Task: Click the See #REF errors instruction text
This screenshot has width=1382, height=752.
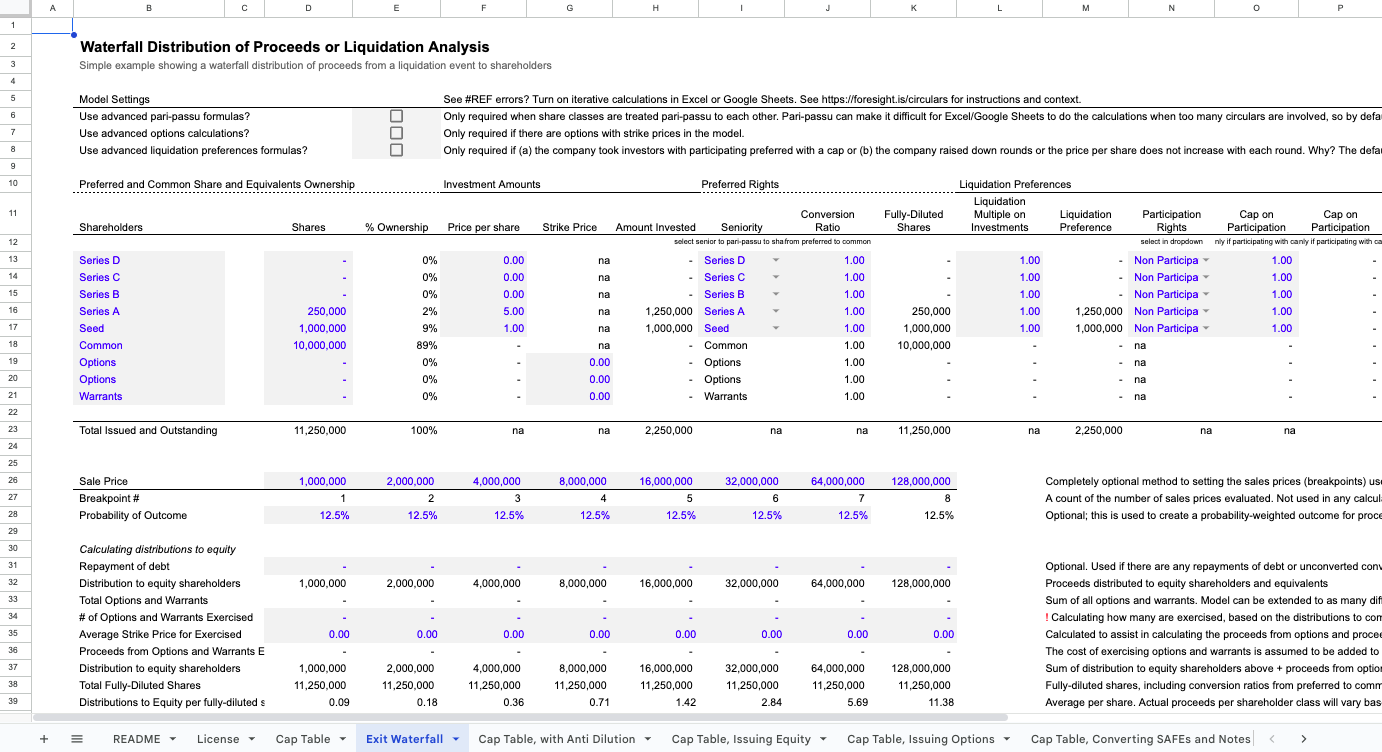Action: click(762, 99)
